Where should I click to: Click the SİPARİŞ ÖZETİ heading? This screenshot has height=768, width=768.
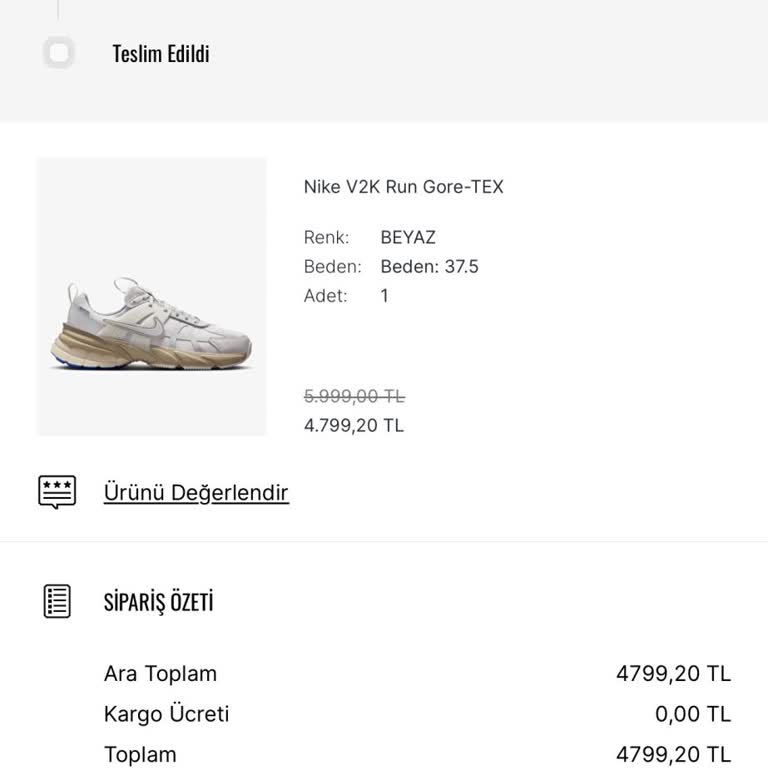coord(159,602)
